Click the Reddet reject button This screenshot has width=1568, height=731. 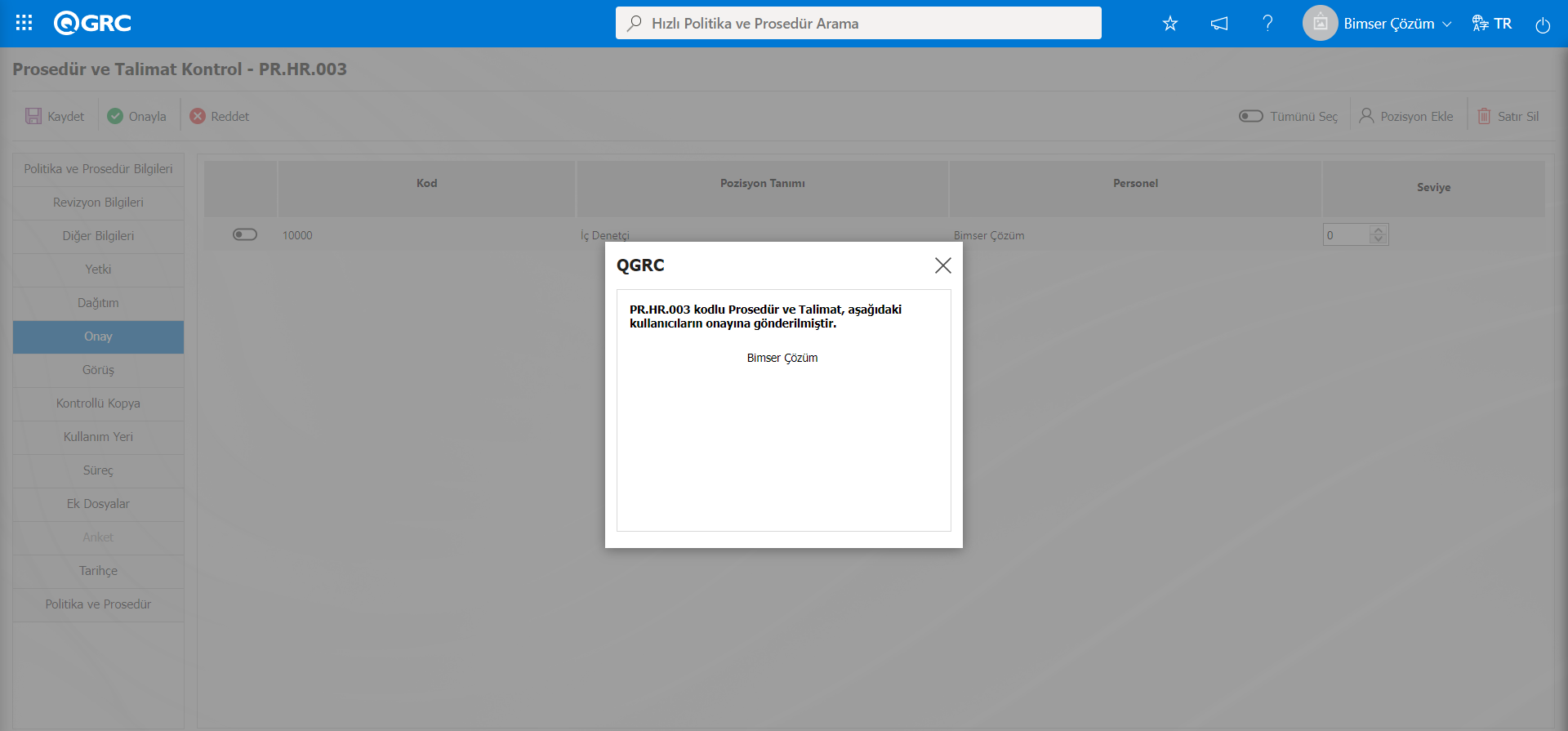click(219, 116)
